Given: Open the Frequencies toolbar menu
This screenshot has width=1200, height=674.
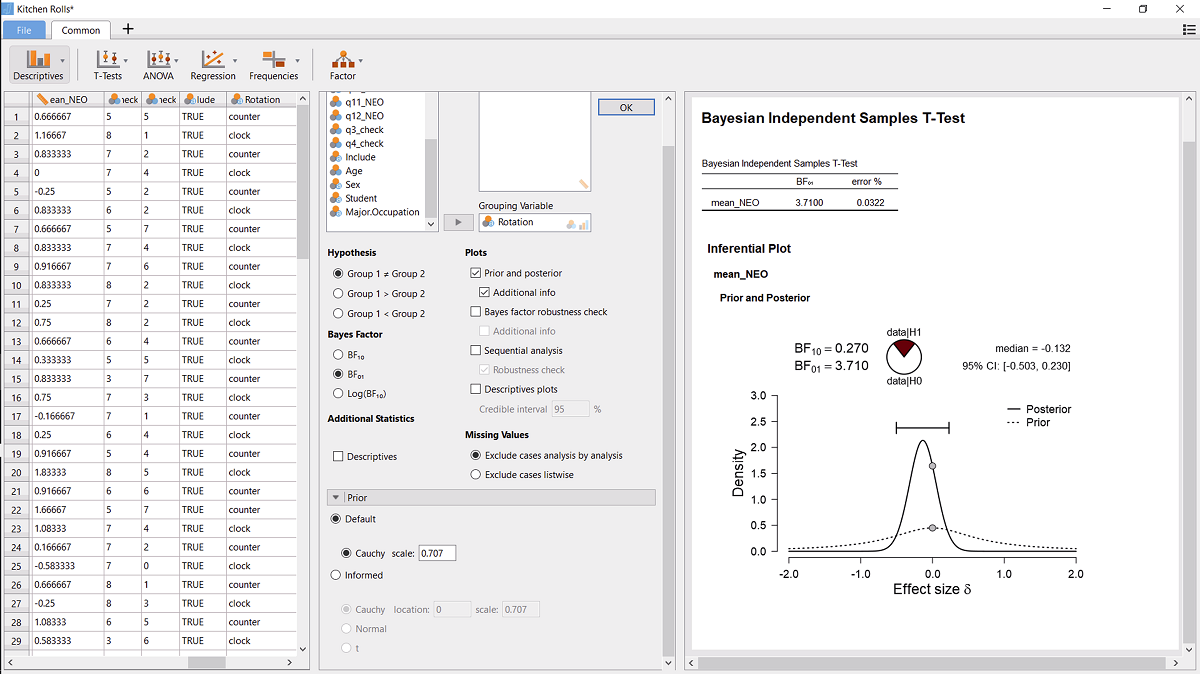Looking at the screenshot, I should pyautogui.click(x=273, y=64).
